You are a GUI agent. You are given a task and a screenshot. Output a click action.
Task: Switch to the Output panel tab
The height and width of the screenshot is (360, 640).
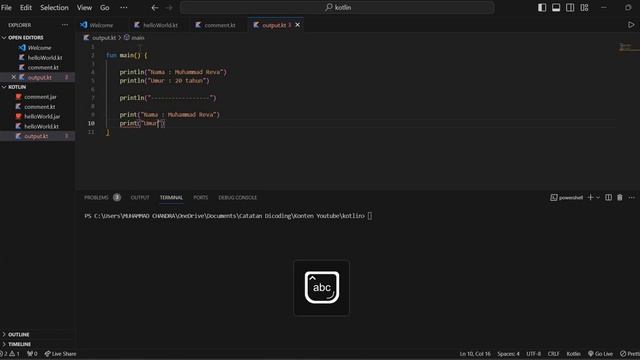pyautogui.click(x=140, y=198)
